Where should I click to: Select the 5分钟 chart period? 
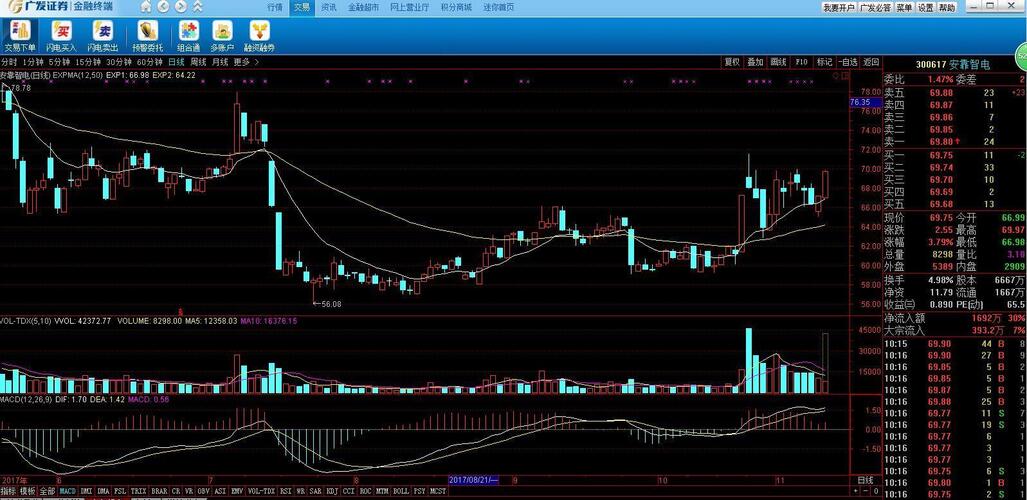pos(59,62)
